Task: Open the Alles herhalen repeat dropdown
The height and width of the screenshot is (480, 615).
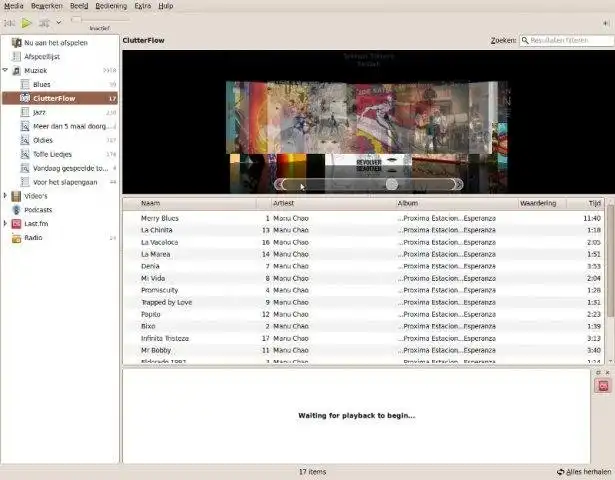Action: pos(584,472)
